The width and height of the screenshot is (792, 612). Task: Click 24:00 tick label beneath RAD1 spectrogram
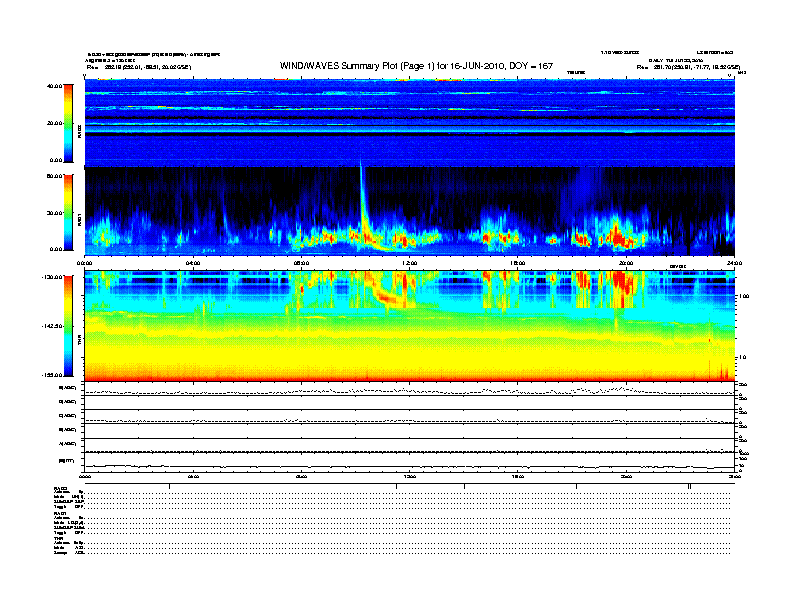734,263
